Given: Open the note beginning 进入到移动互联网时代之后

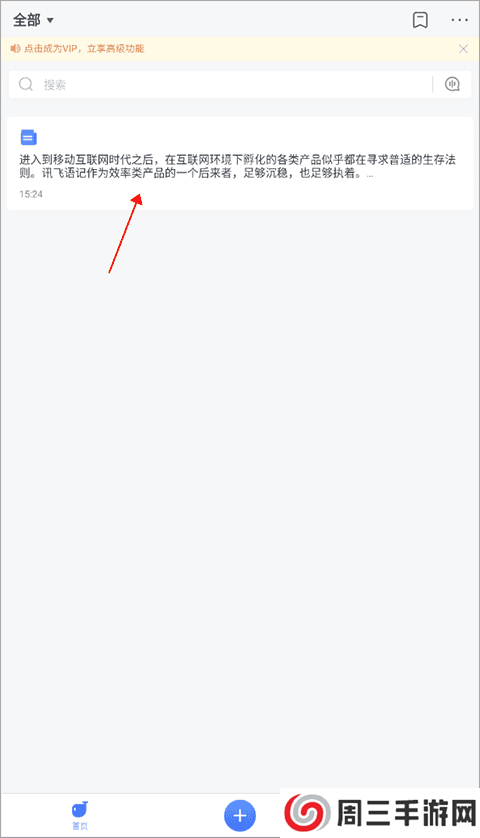Looking at the screenshot, I should pos(239,164).
